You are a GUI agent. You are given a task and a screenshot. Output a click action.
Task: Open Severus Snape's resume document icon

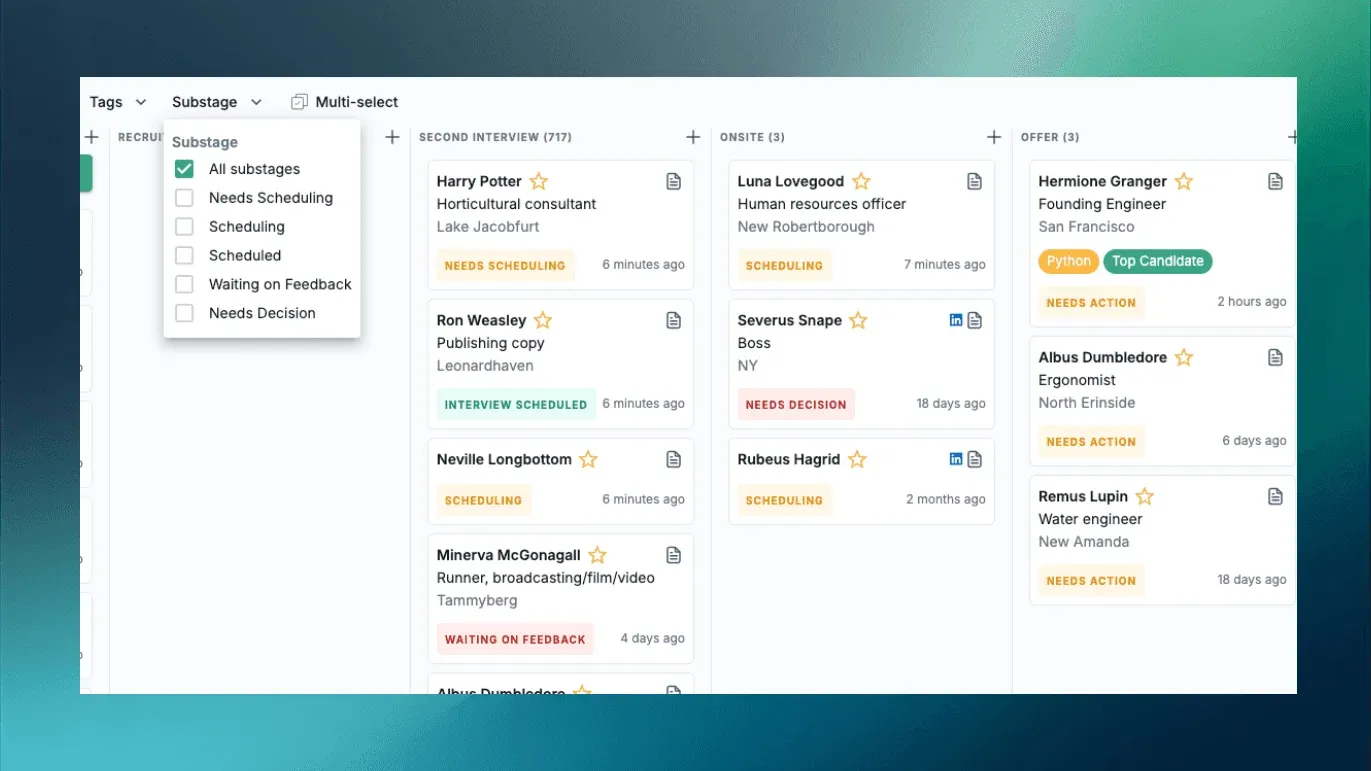[x=975, y=320]
